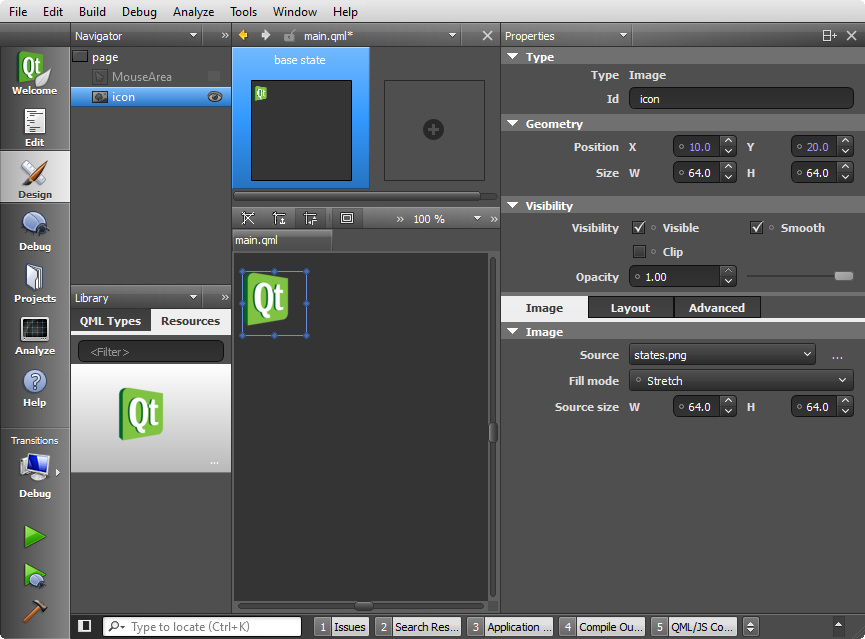Expand more Library pane options
865x639 pixels.
[225, 298]
